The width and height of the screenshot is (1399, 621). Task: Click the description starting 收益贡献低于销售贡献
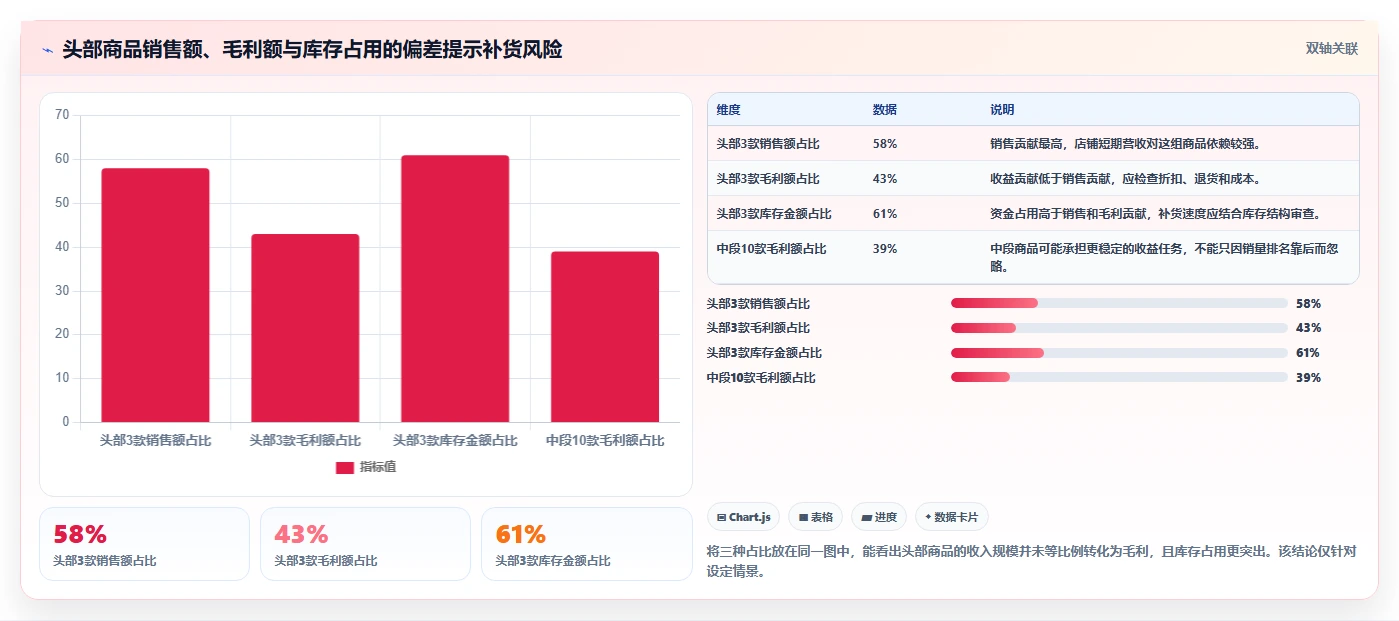[1125, 179]
